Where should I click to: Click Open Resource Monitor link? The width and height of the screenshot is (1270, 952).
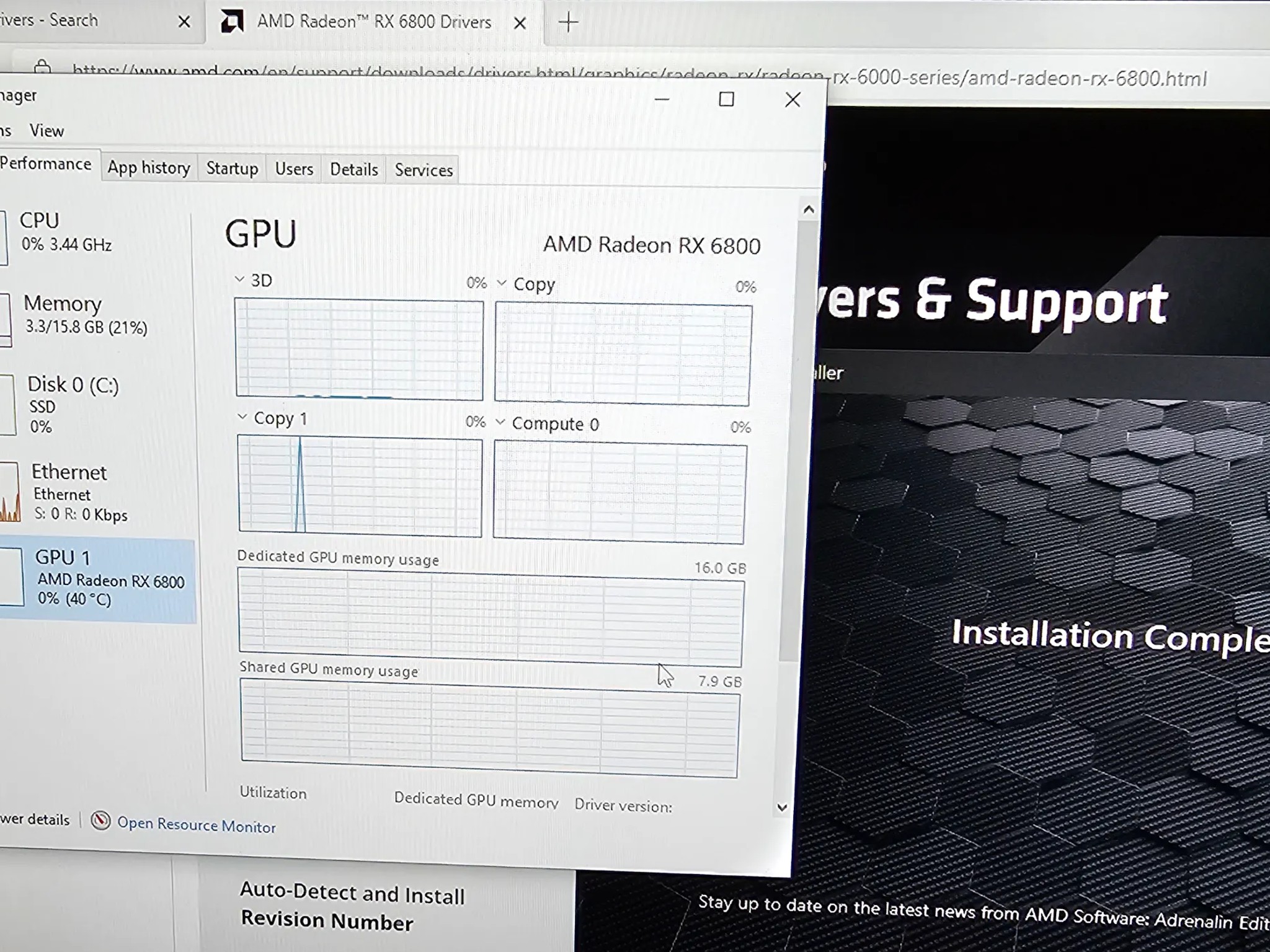[197, 825]
